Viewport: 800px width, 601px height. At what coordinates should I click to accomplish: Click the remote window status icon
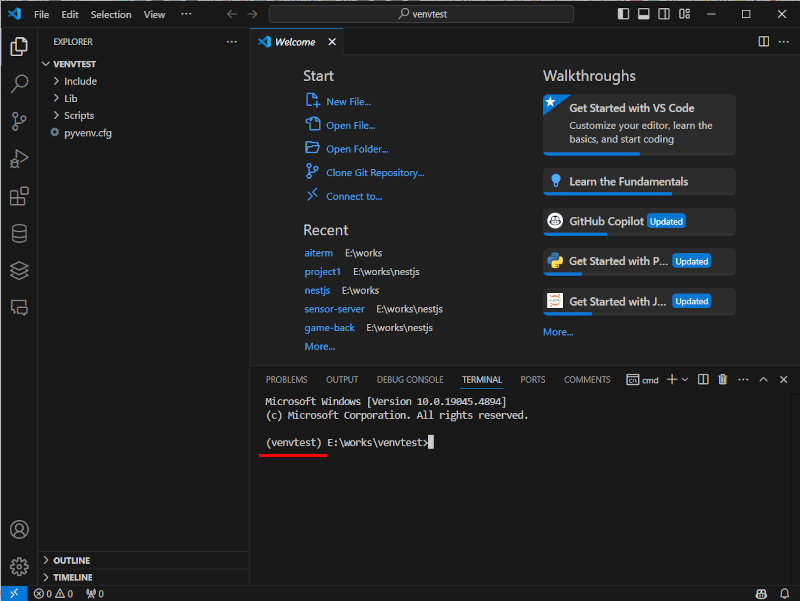tap(14, 593)
